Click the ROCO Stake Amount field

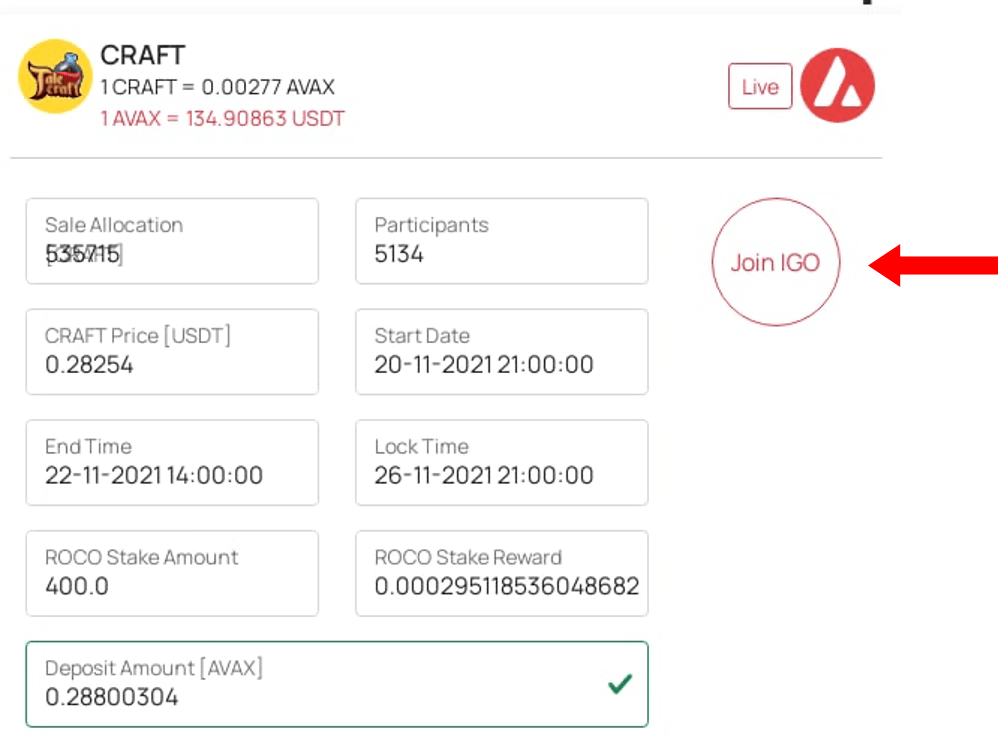(x=172, y=574)
